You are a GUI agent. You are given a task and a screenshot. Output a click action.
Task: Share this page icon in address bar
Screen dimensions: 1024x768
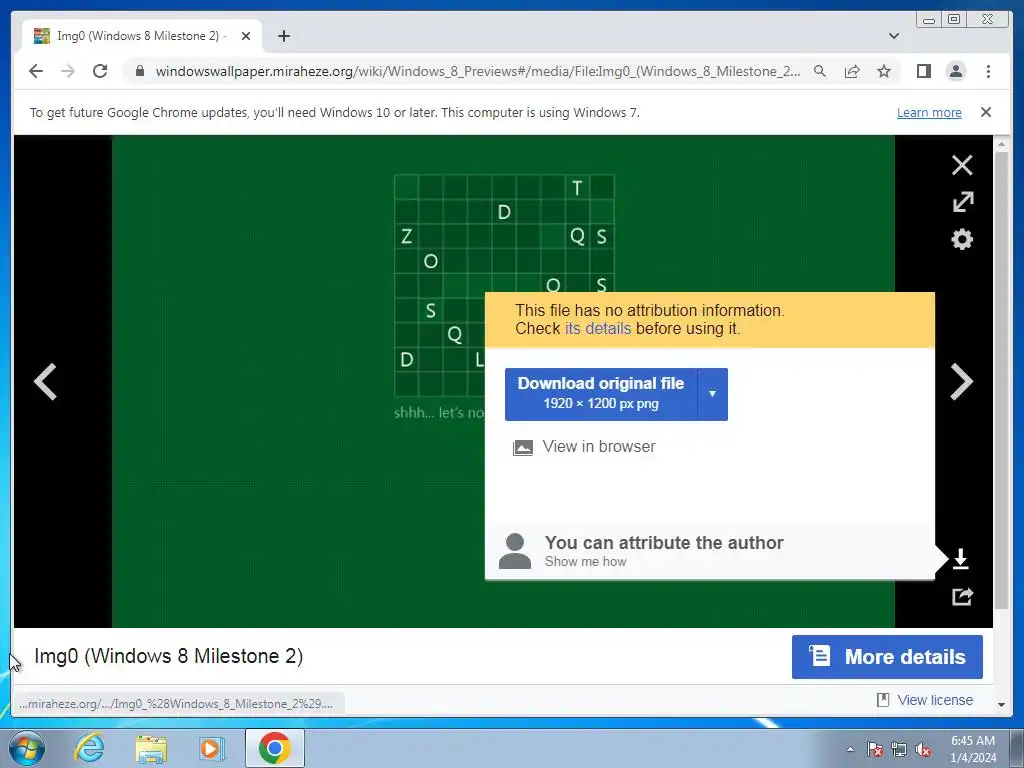pos(852,71)
